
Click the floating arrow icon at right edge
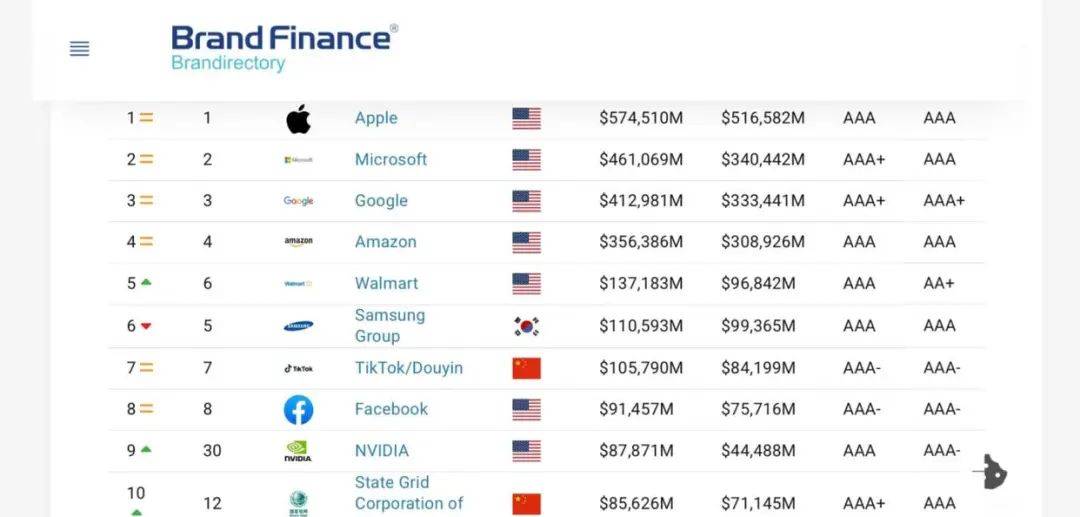tap(991, 472)
